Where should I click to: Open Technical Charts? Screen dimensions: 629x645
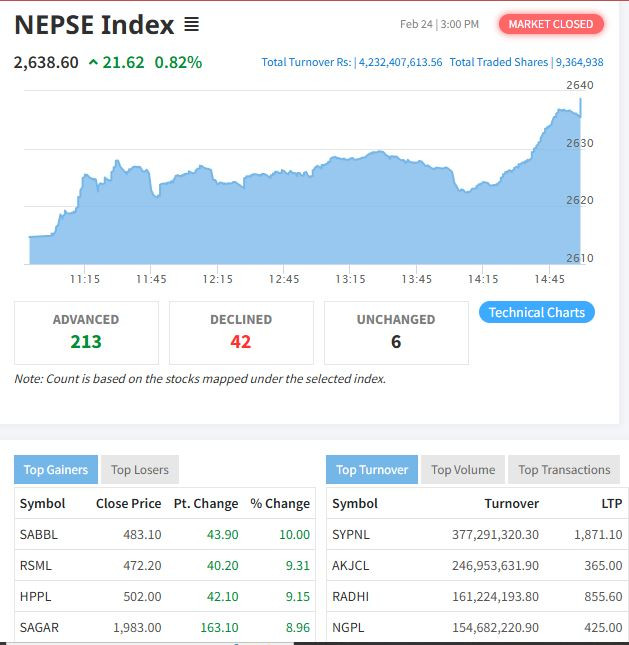point(537,312)
